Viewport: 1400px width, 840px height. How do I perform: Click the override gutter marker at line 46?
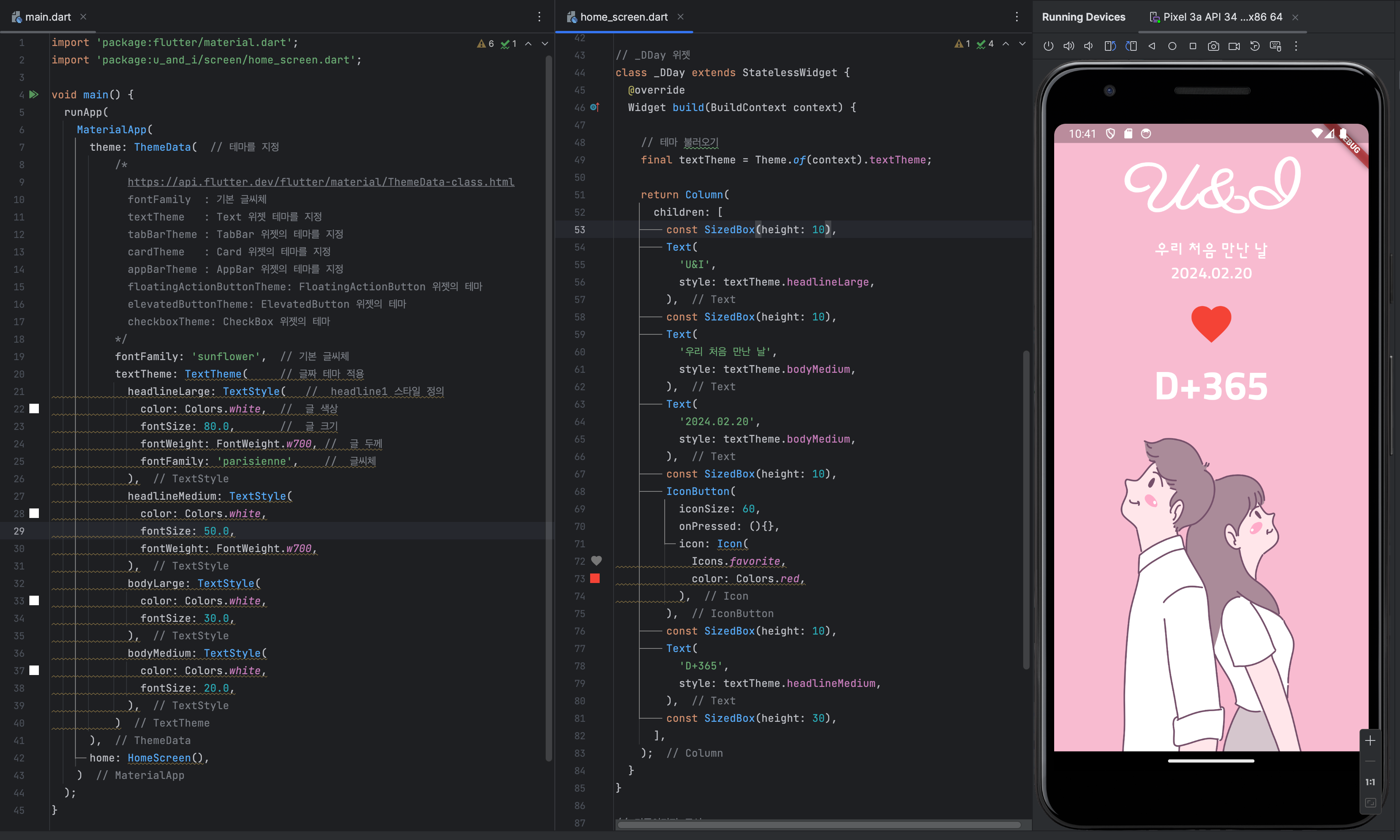[x=595, y=107]
